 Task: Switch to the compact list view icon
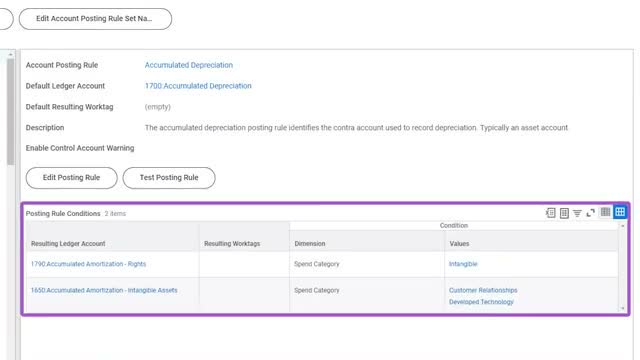[605, 212]
